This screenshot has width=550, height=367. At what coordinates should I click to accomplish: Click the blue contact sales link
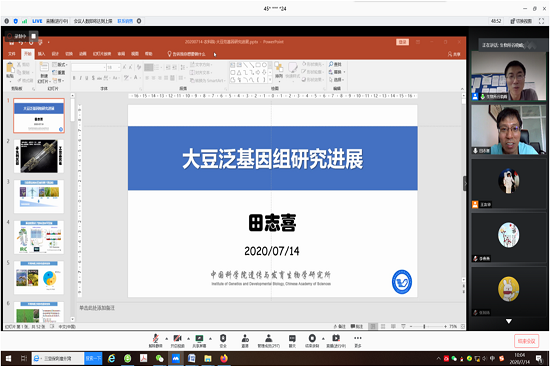(125, 21)
